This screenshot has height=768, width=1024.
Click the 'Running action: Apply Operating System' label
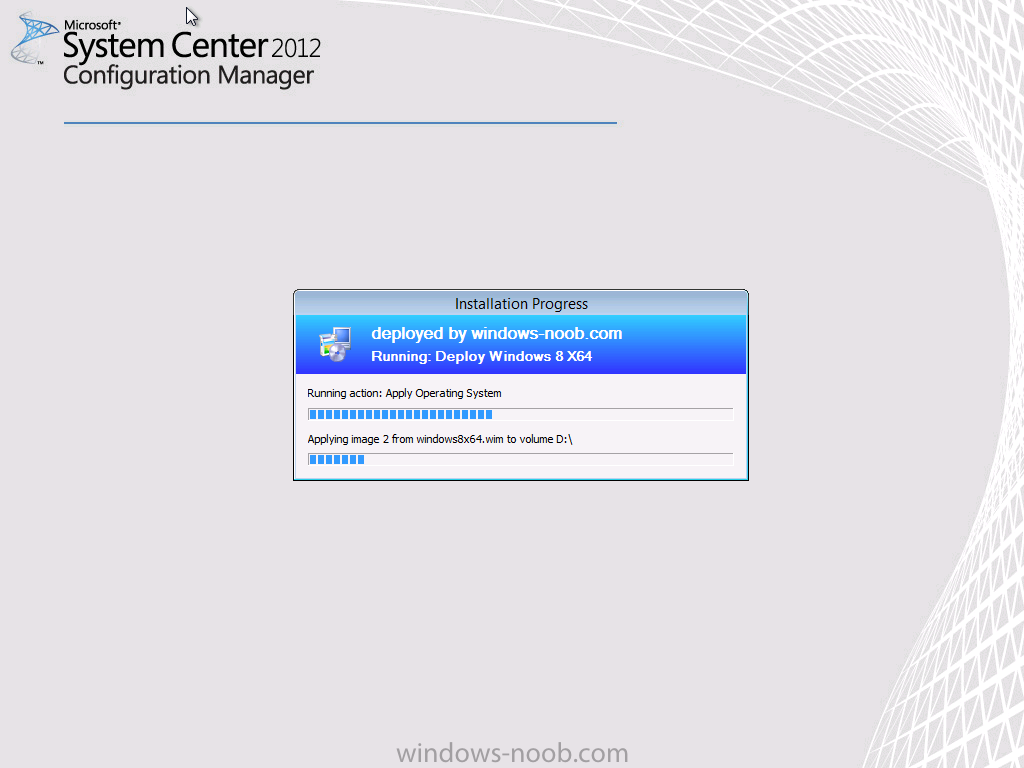pos(404,393)
